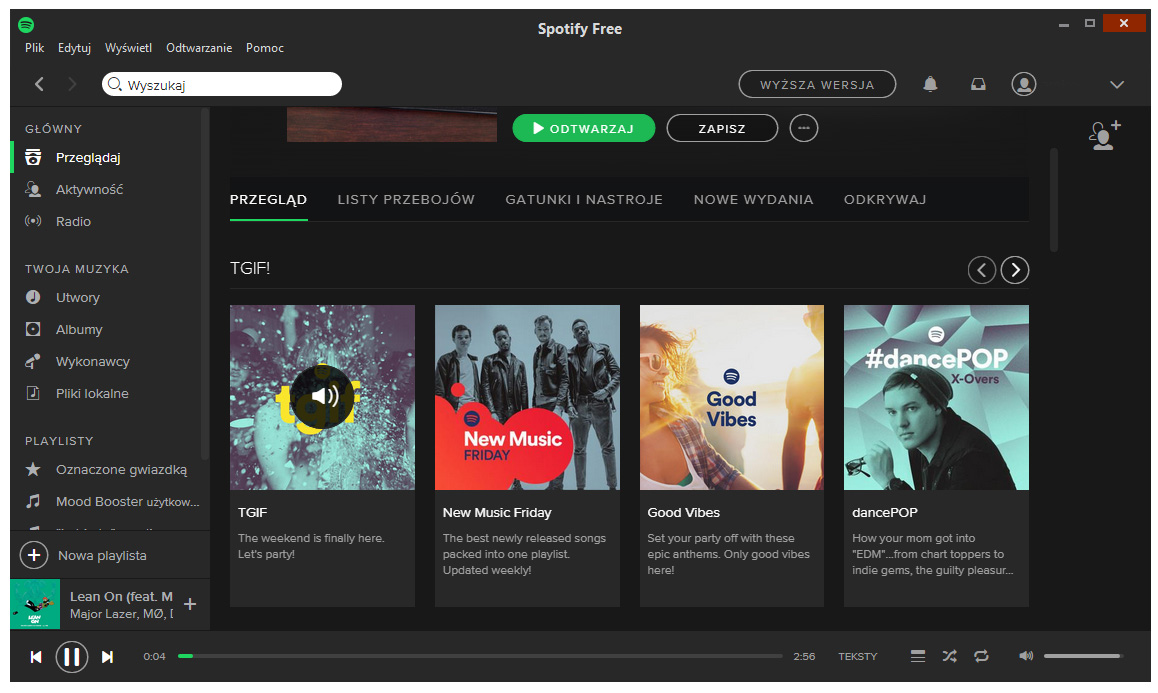Show next TGIF! carousel items

(x=1014, y=270)
